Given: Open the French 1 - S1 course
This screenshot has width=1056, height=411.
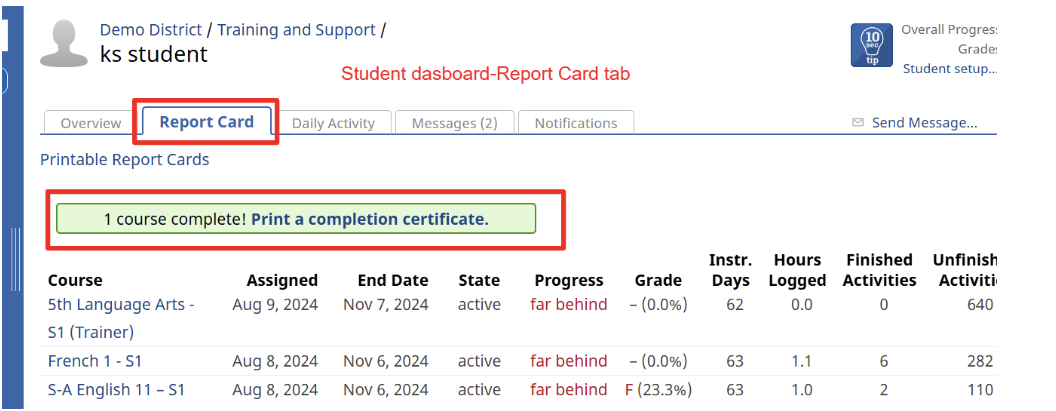Looking at the screenshot, I should (95, 361).
